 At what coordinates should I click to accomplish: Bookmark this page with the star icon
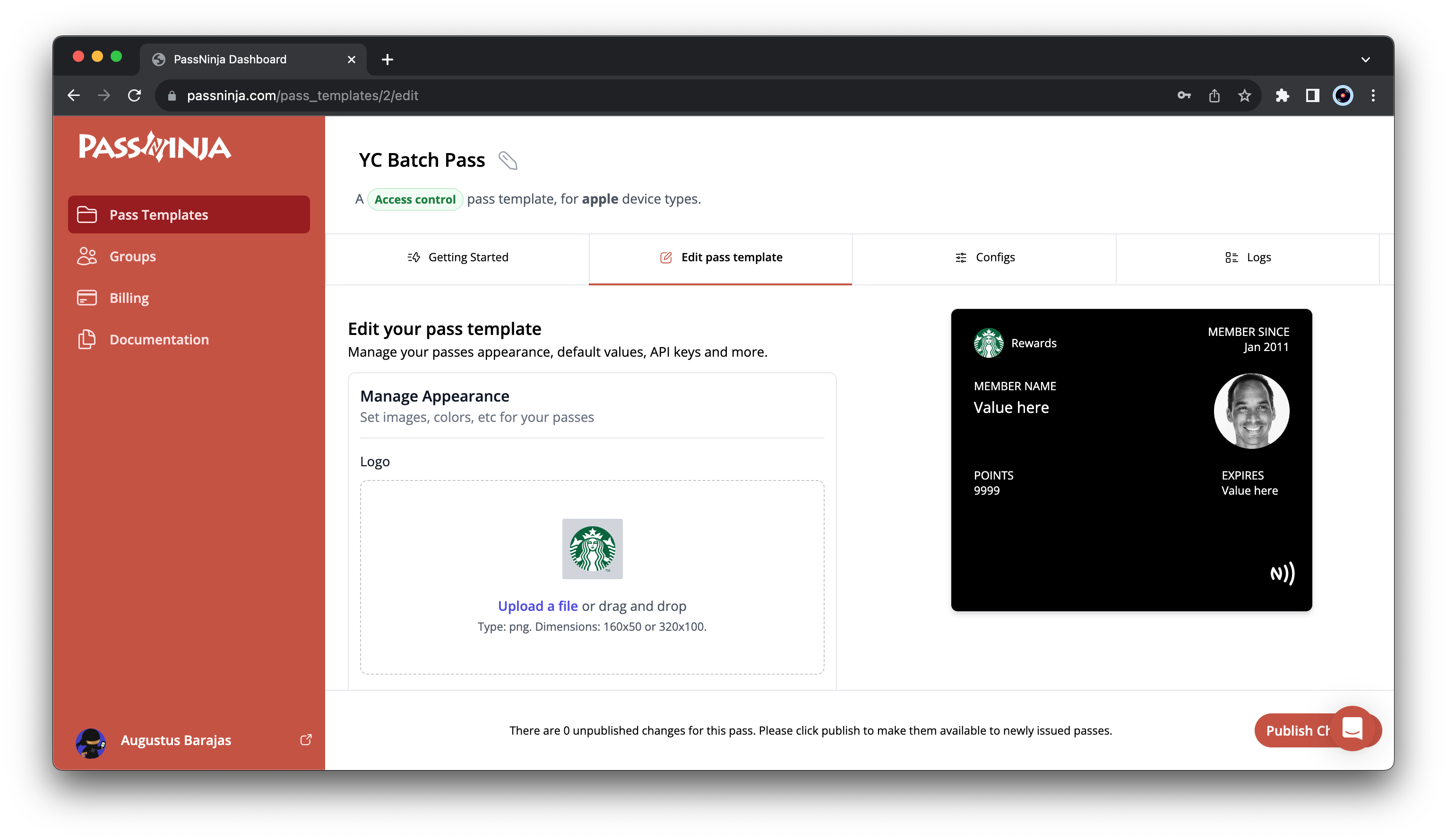1244,95
